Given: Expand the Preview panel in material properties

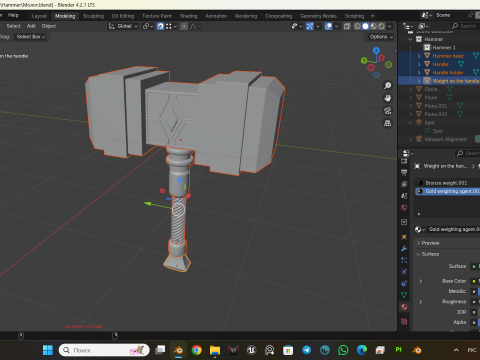Looking at the screenshot, I should (x=418, y=243).
